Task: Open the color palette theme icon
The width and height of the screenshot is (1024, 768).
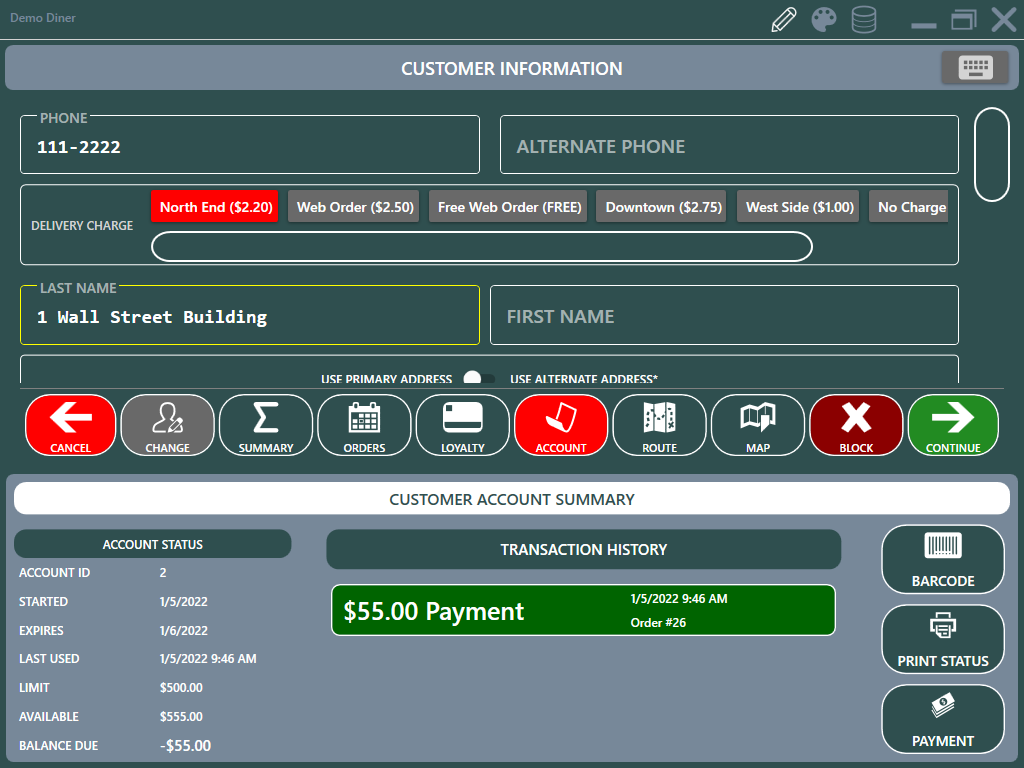Action: (x=824, y=20)
